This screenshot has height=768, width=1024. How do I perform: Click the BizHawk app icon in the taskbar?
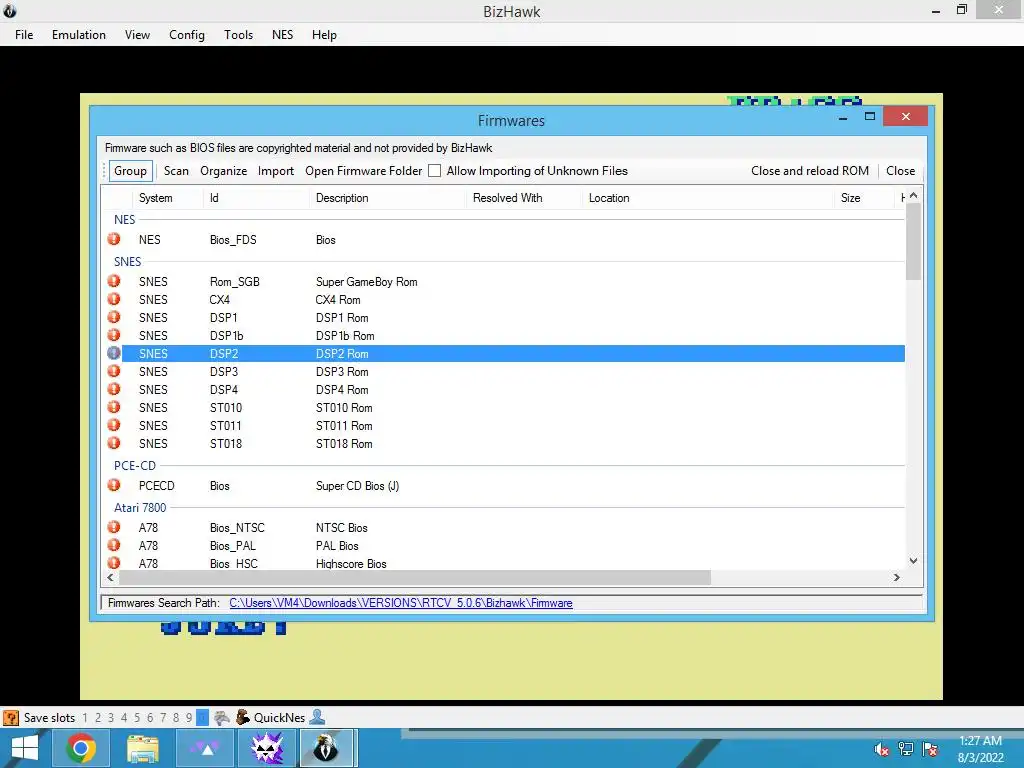click(328, 748)
